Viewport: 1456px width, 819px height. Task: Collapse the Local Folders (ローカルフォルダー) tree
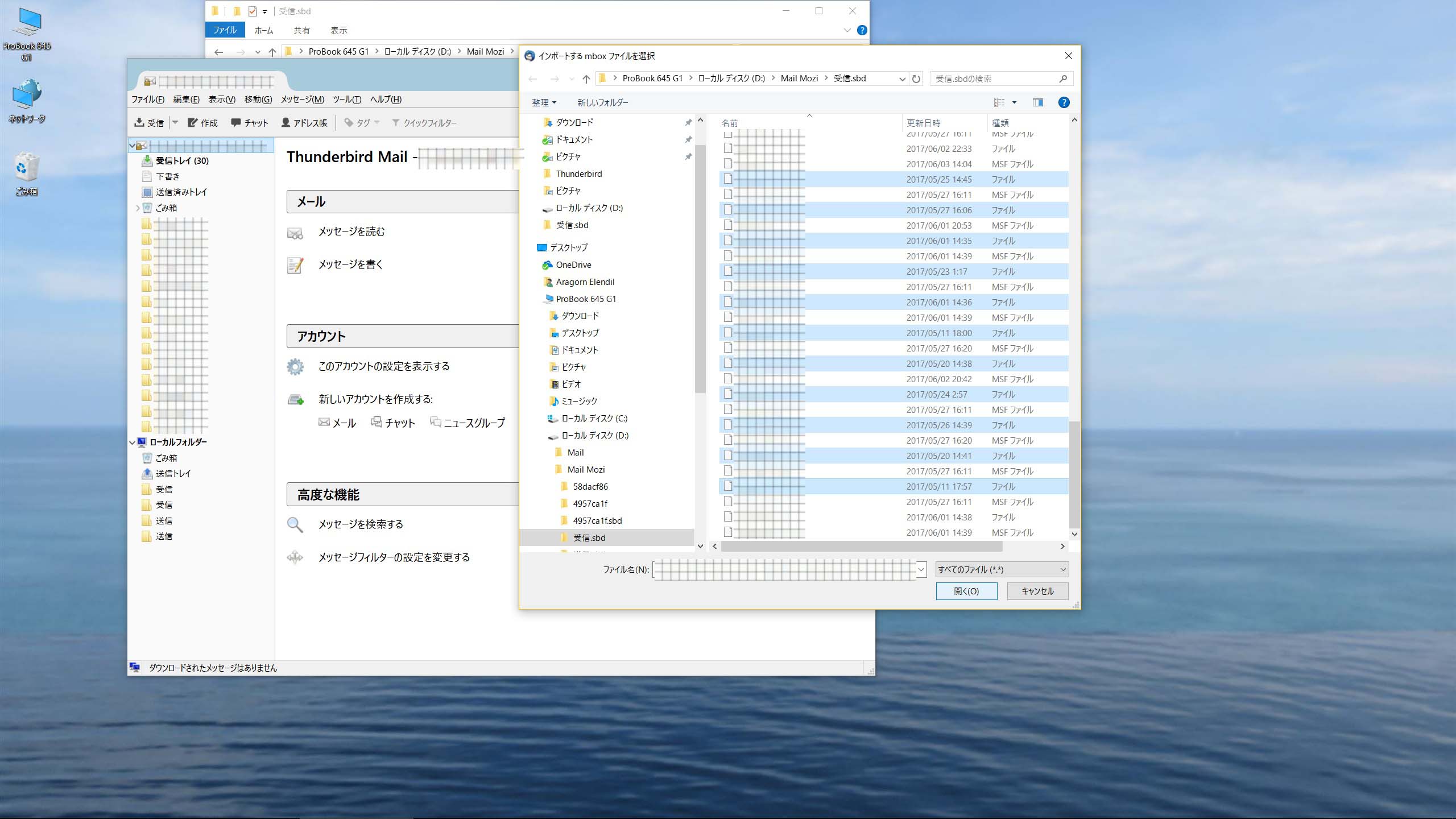tap(133, 442)
